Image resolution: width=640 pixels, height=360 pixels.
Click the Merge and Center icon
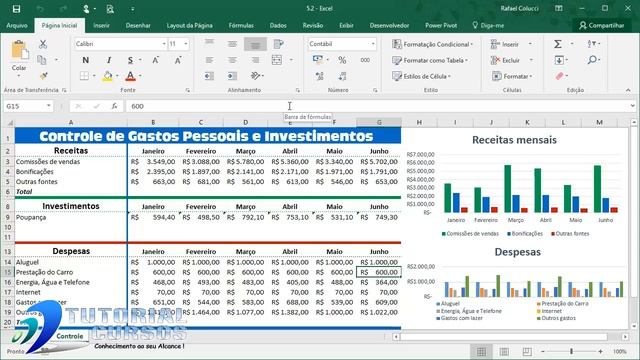277,60
